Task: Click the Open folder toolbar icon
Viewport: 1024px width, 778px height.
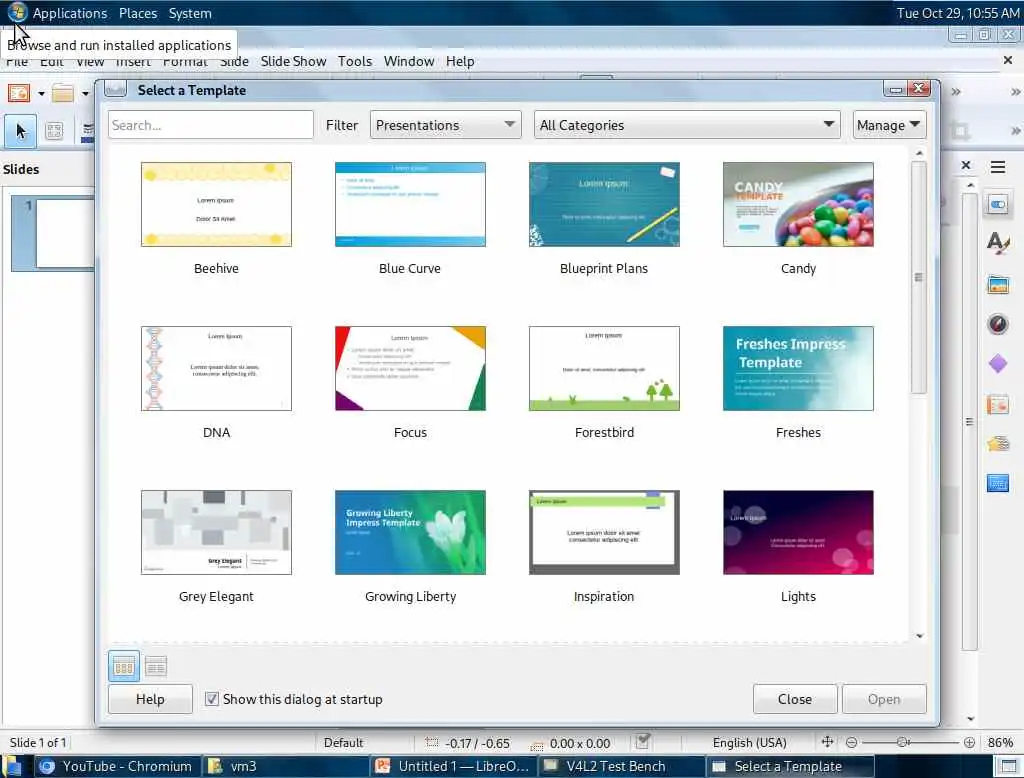Action: click(63, 93)
